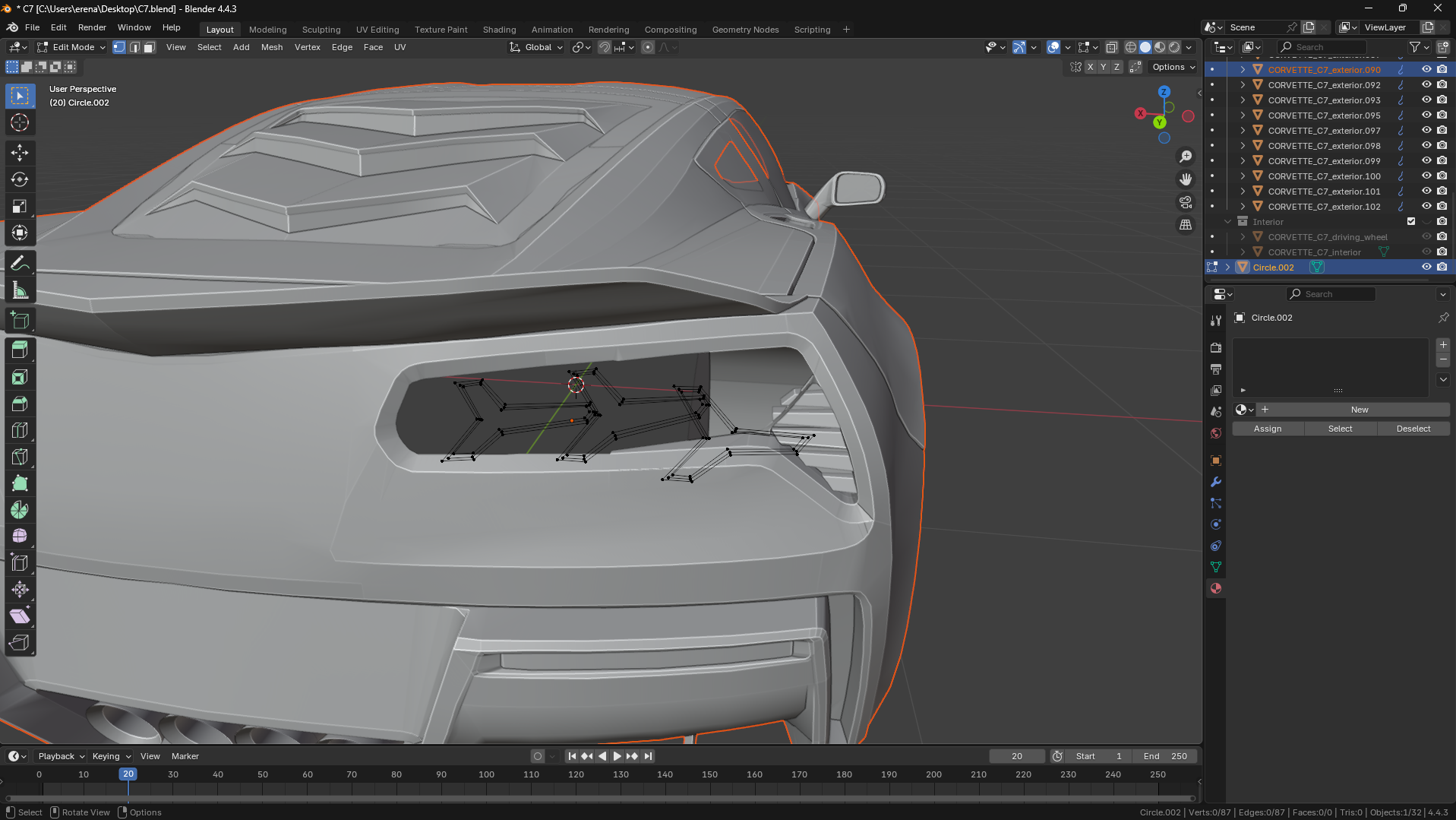This screenshot has width=1456, height=820.
Task: Toggle Interior collection exclude checkbox
Action: point(1411,222)
